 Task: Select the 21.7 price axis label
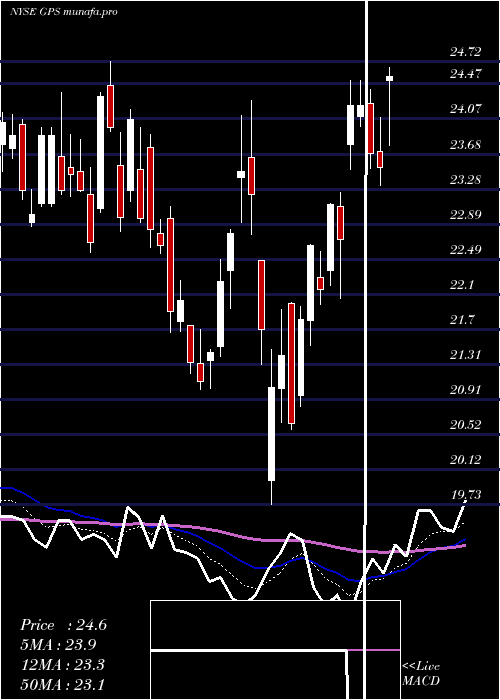[462, 320]
